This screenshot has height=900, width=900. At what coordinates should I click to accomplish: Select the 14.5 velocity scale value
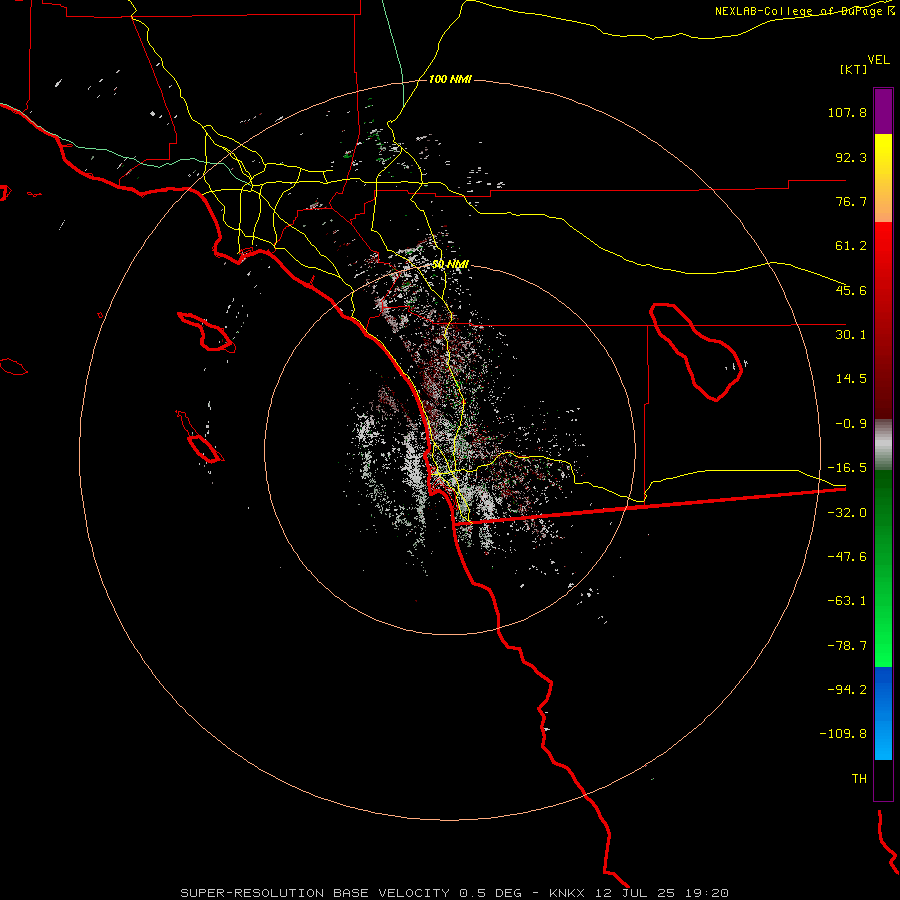click(x=851, y=379)
